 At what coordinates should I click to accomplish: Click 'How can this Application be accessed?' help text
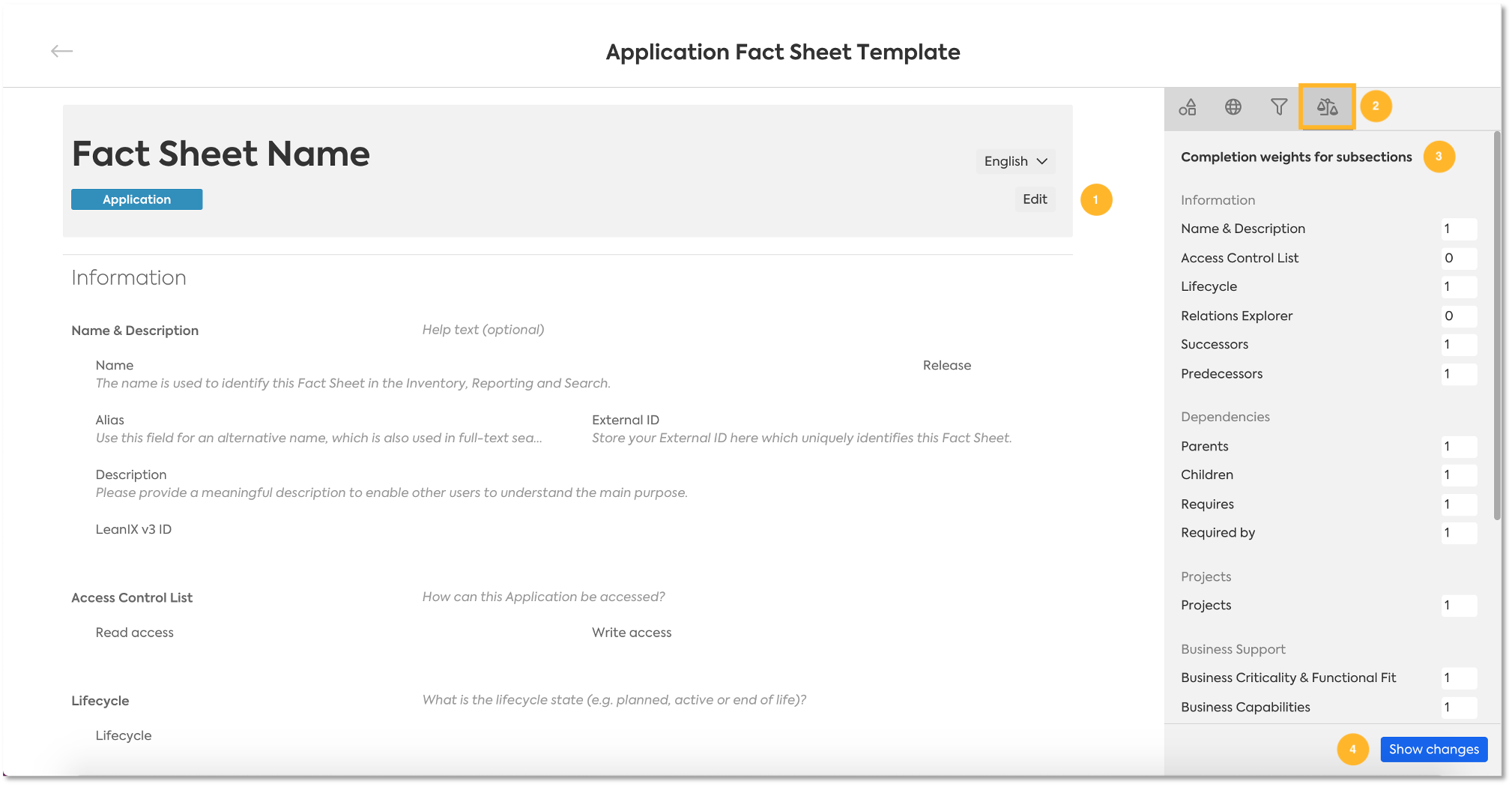pos(543,597)
